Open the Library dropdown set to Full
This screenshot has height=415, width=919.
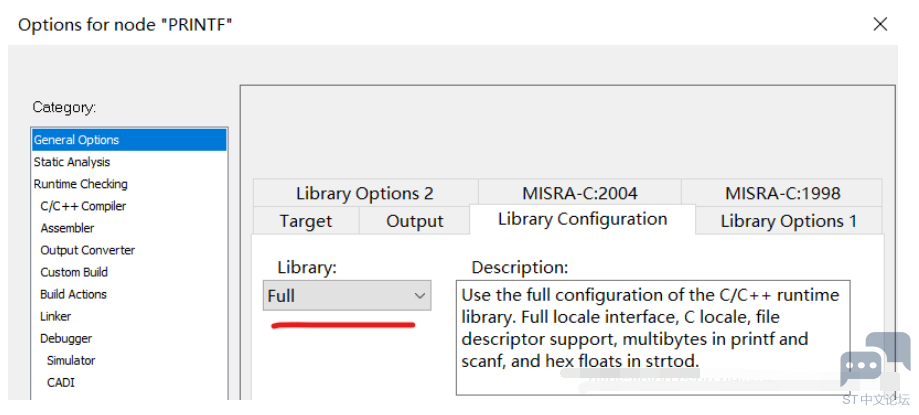click(347, 296)
